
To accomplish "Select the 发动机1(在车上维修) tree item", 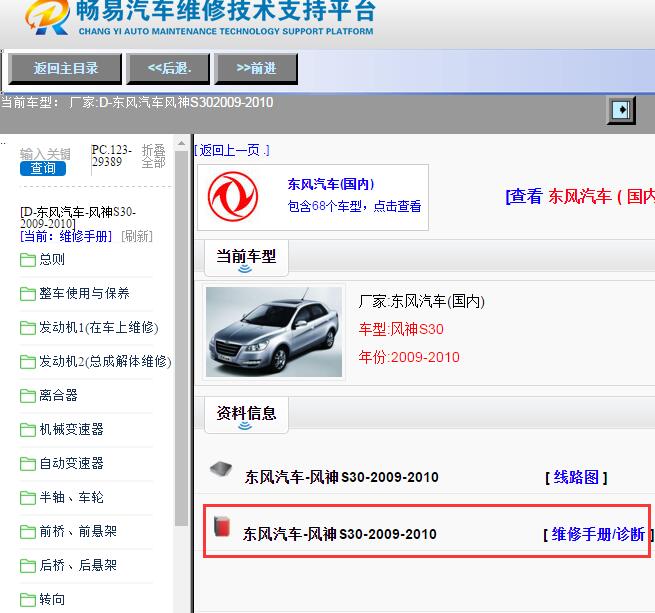I will click(99, 328).
